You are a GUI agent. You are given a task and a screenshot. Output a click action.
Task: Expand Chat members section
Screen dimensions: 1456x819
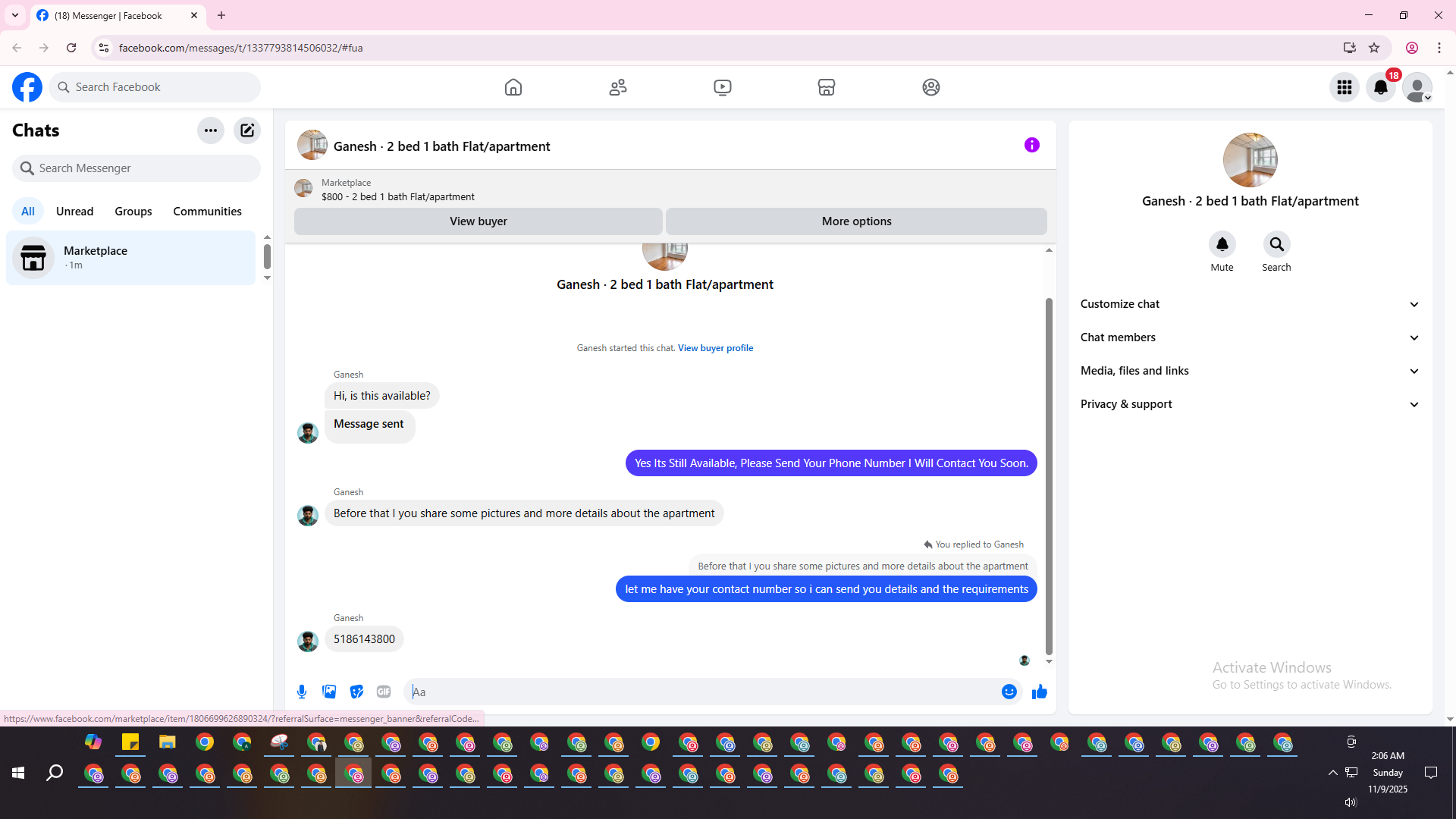(1250, 337)
